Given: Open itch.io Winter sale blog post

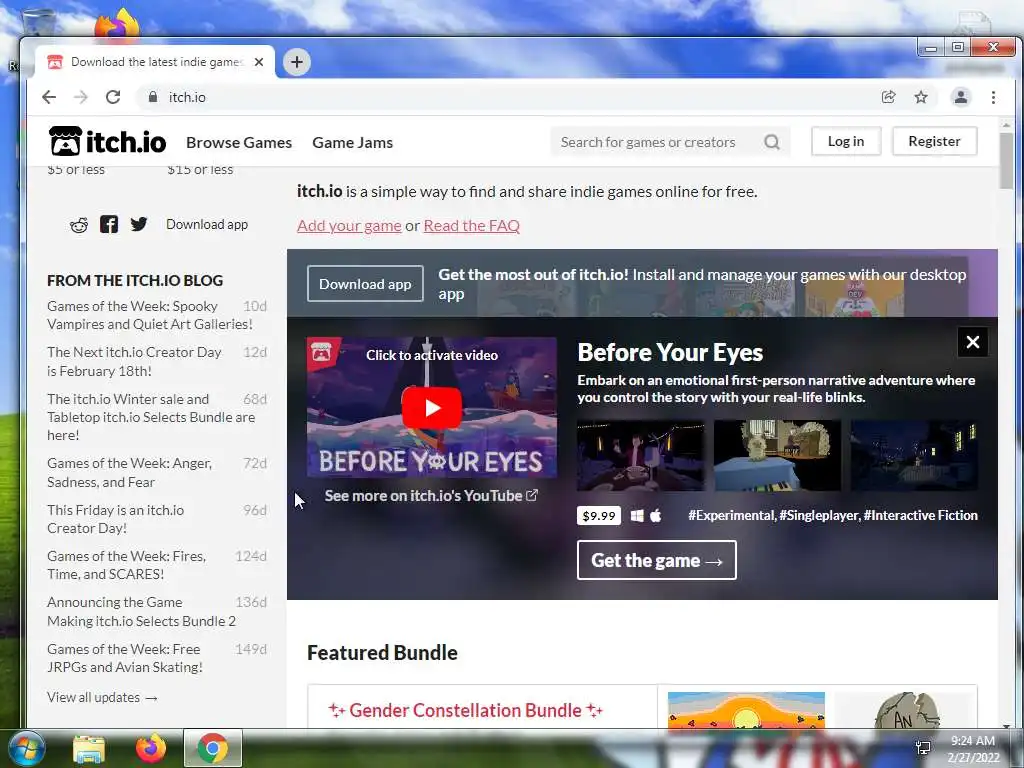Looking at the screenshot, I should [x=151, y=417].
